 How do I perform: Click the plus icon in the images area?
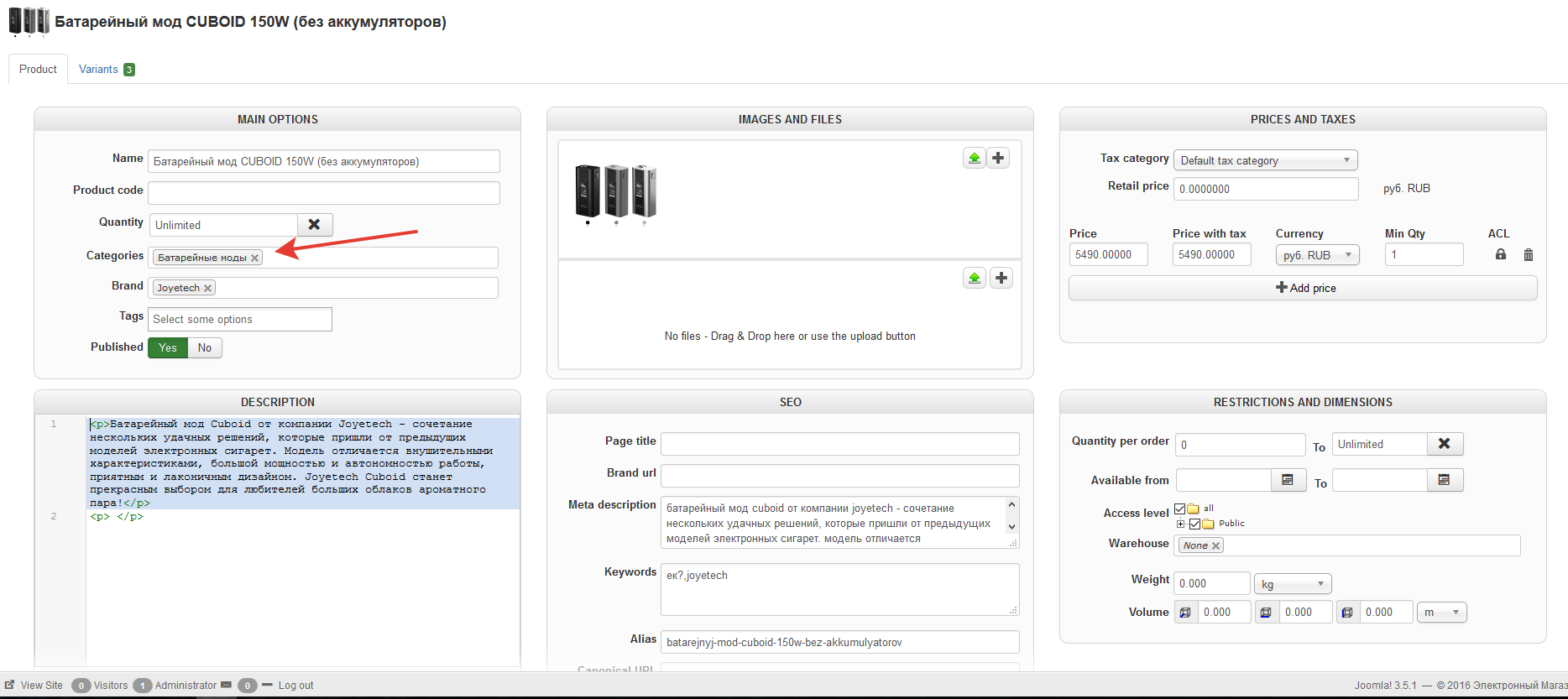click(x=998, y=158)
